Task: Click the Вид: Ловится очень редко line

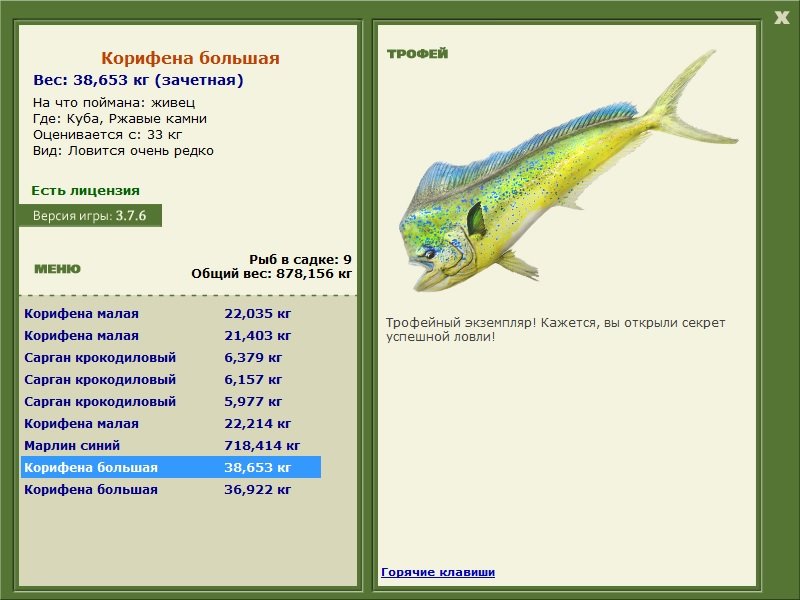Action: pyautogui.click(x=123, y=151)
